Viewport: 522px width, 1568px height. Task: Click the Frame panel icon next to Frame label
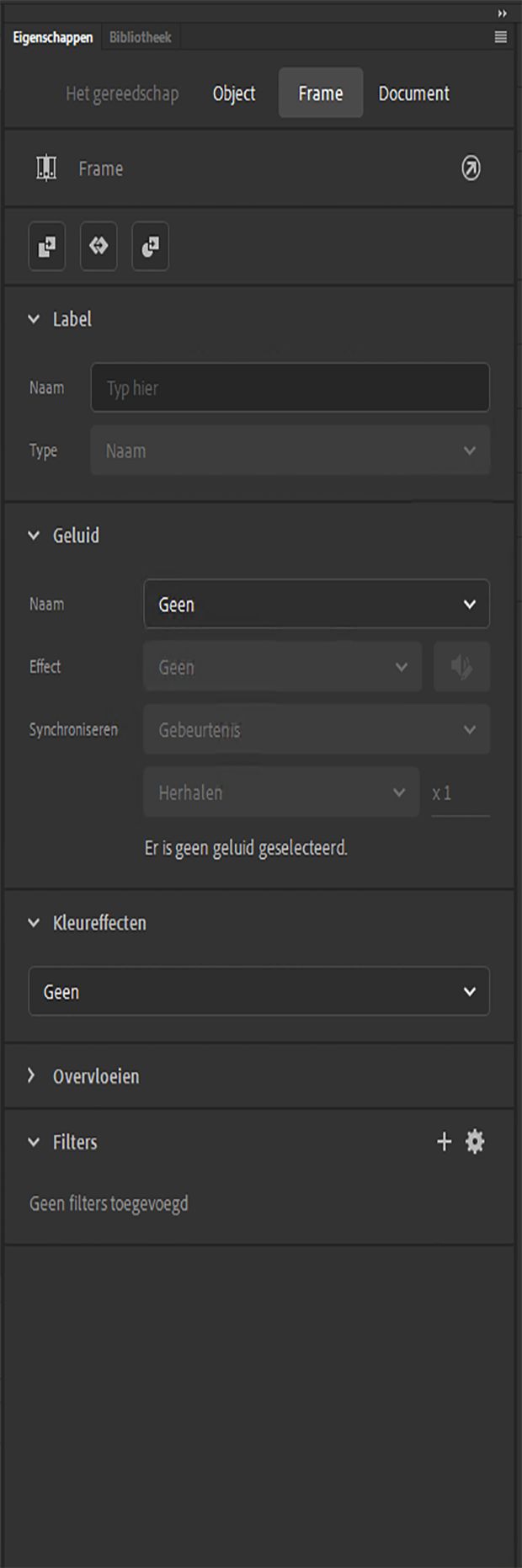(x=46, y=168)
